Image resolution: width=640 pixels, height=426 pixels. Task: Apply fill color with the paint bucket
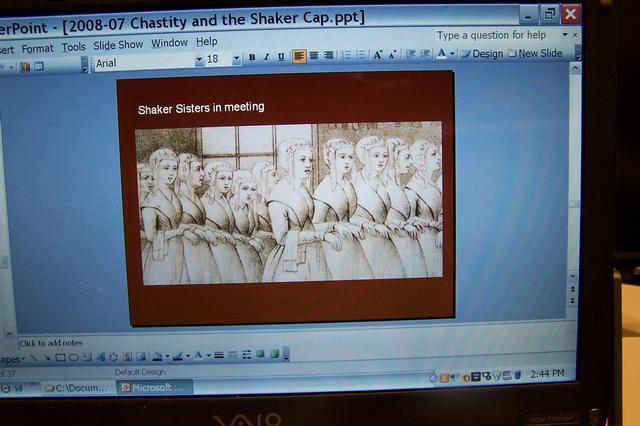(x=157, y=356)
